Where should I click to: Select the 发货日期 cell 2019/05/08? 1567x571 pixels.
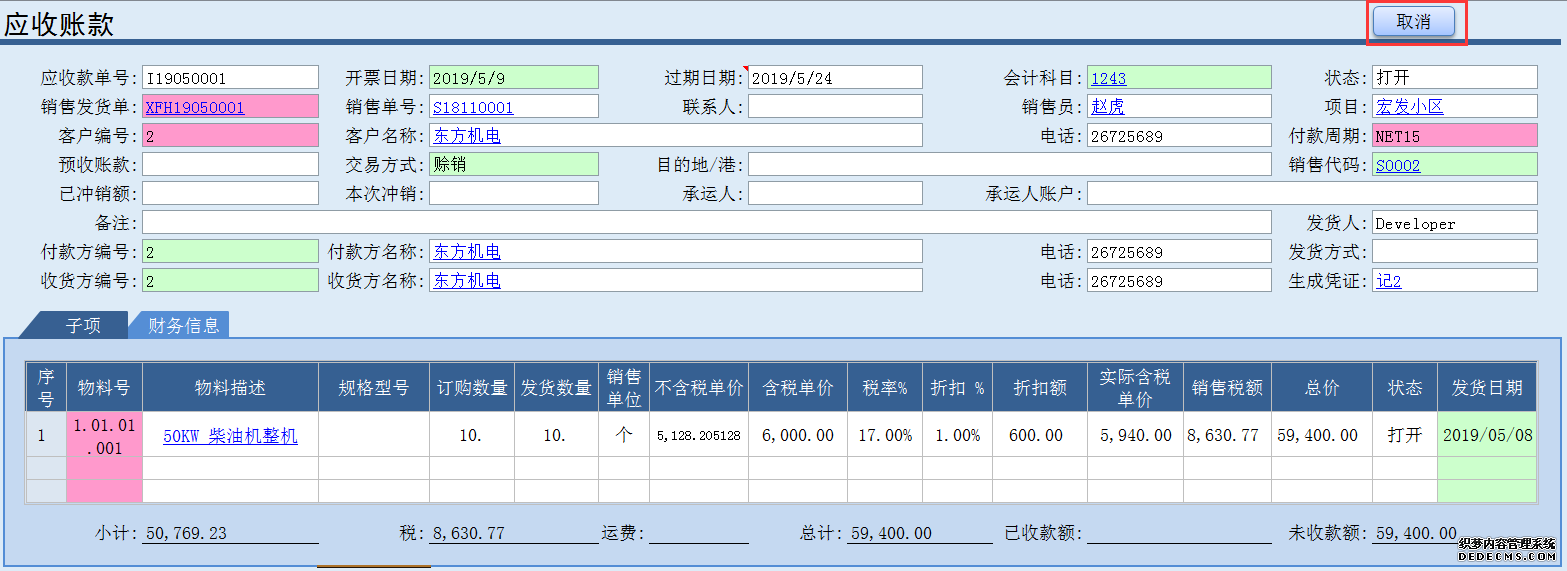tap(1487, 435)
